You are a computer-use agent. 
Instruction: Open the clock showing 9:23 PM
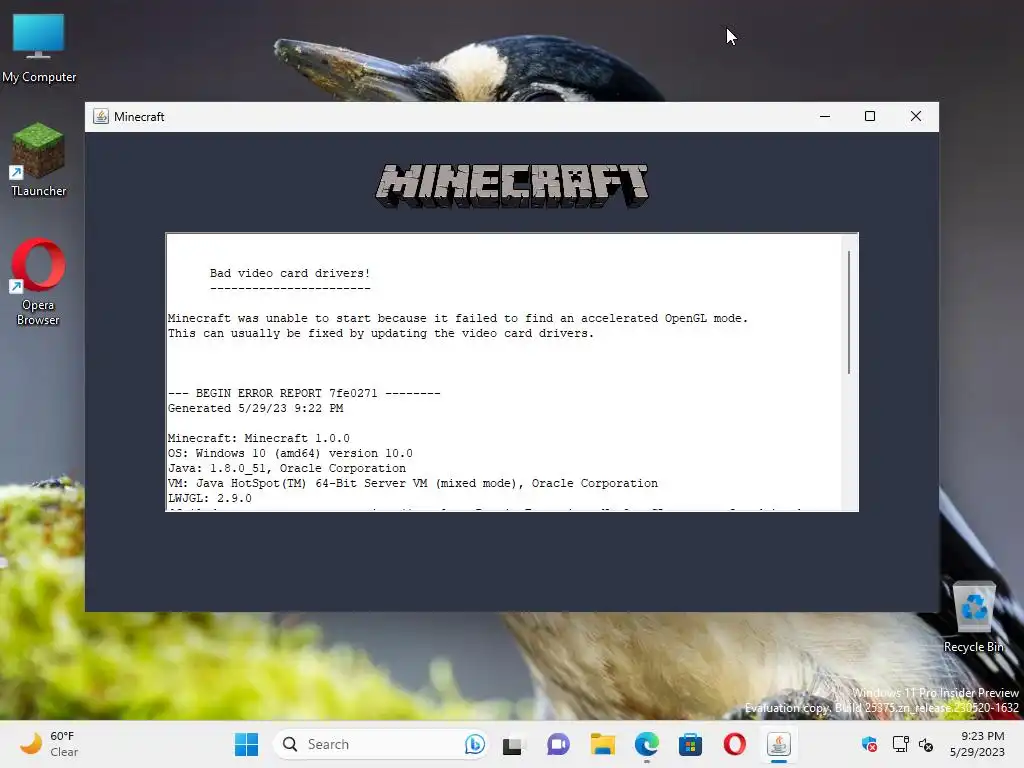tap(977, 744)
